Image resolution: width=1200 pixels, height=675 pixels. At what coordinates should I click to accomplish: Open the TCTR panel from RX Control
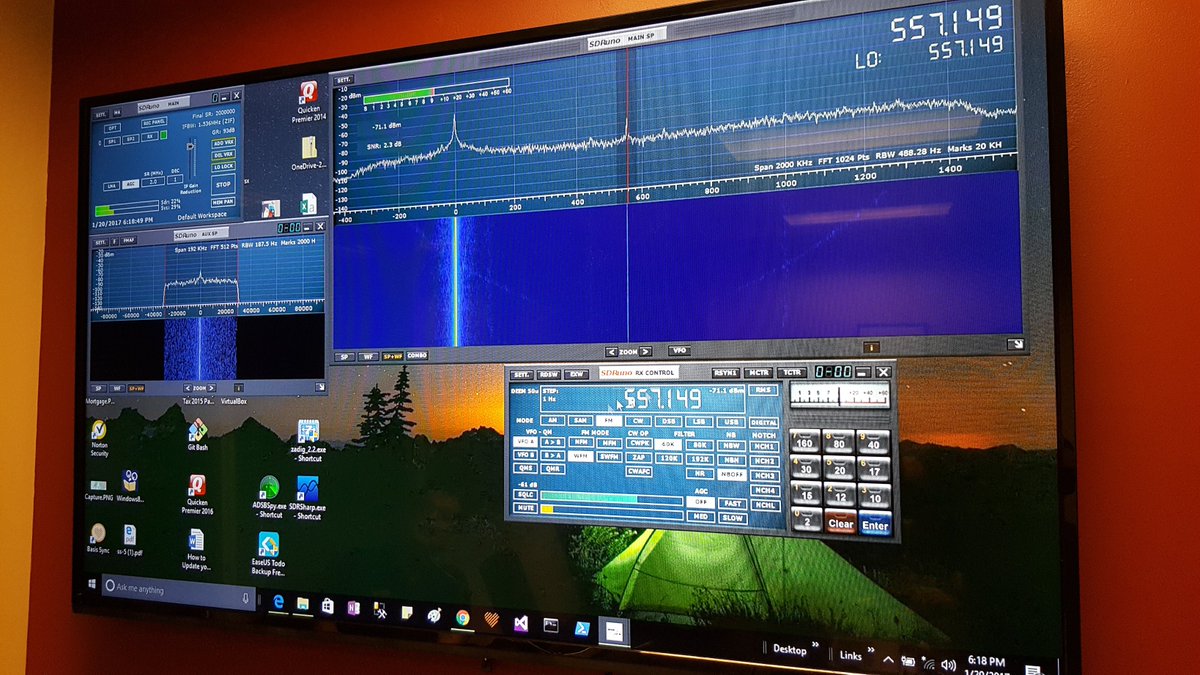tap(792, 373)
